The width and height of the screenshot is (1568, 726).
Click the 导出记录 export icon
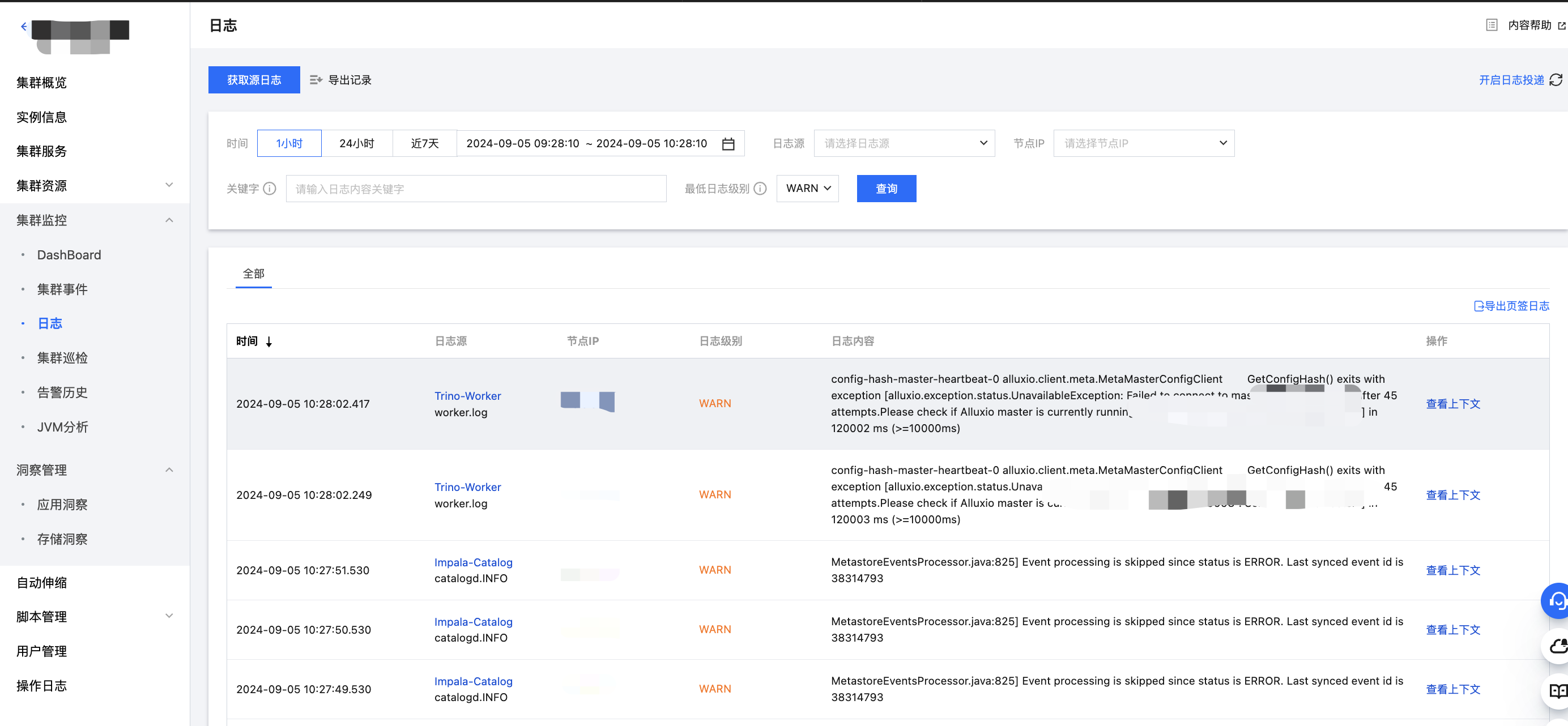click(x=316, y=80)
